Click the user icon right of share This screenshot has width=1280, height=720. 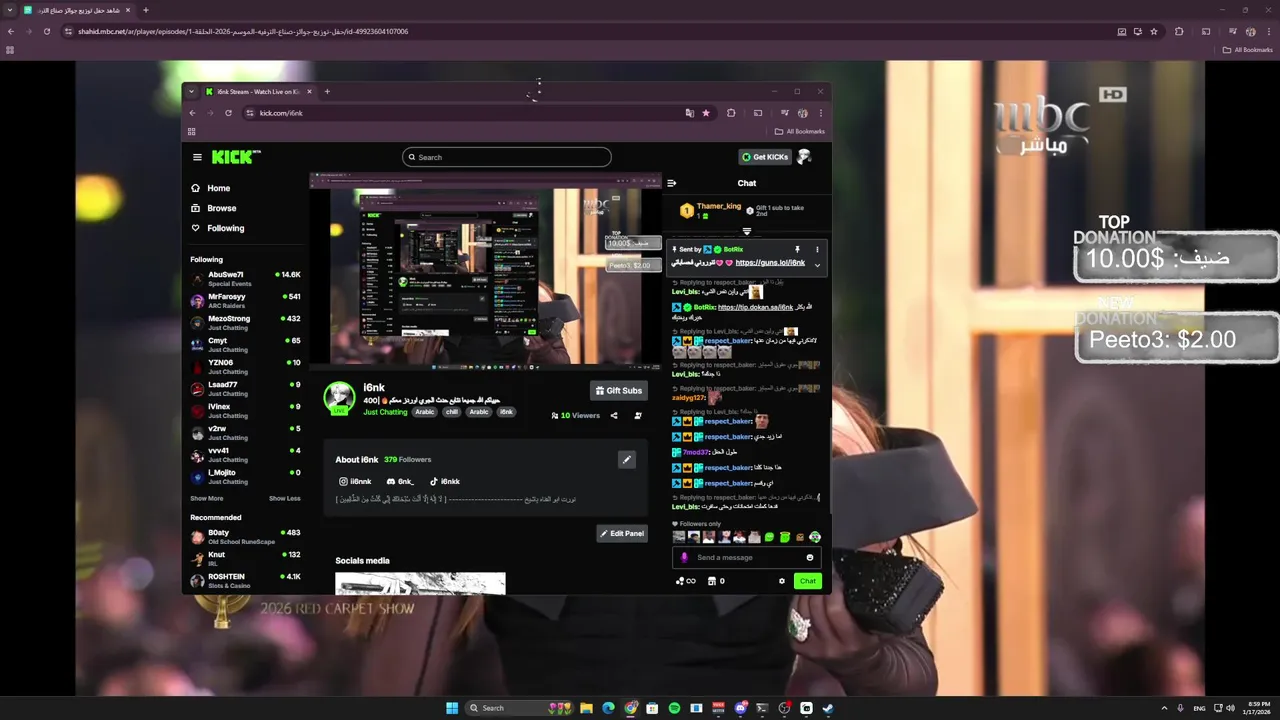point(638,415)
